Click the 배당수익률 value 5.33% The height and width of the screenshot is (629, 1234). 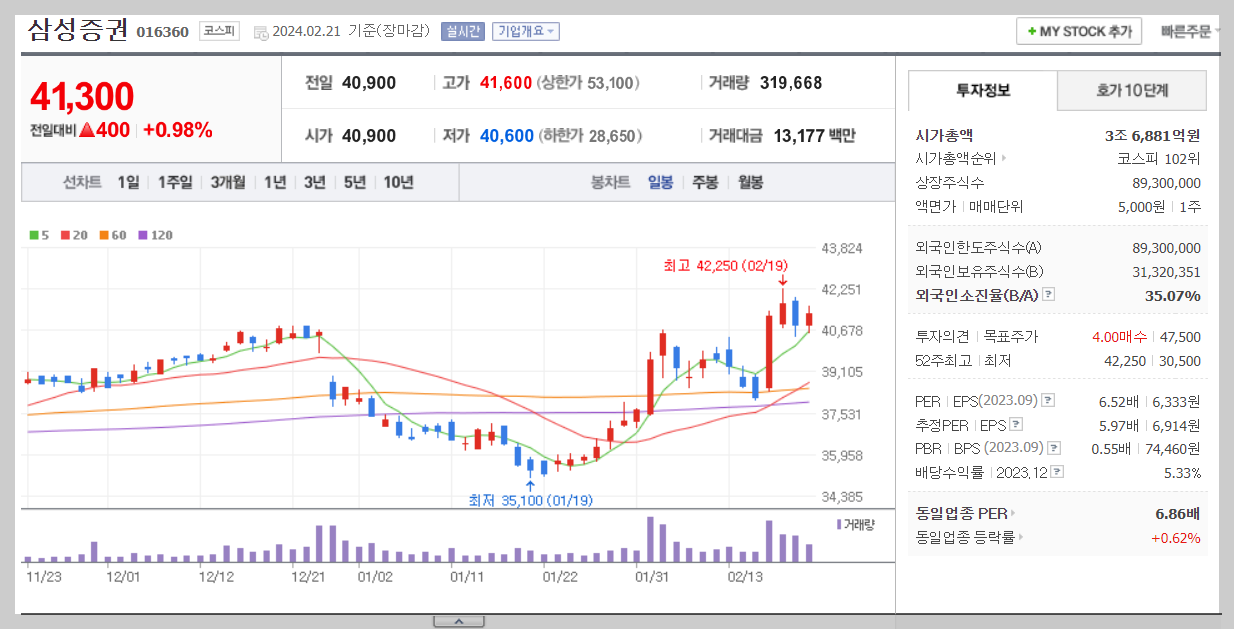(1182, 472)
